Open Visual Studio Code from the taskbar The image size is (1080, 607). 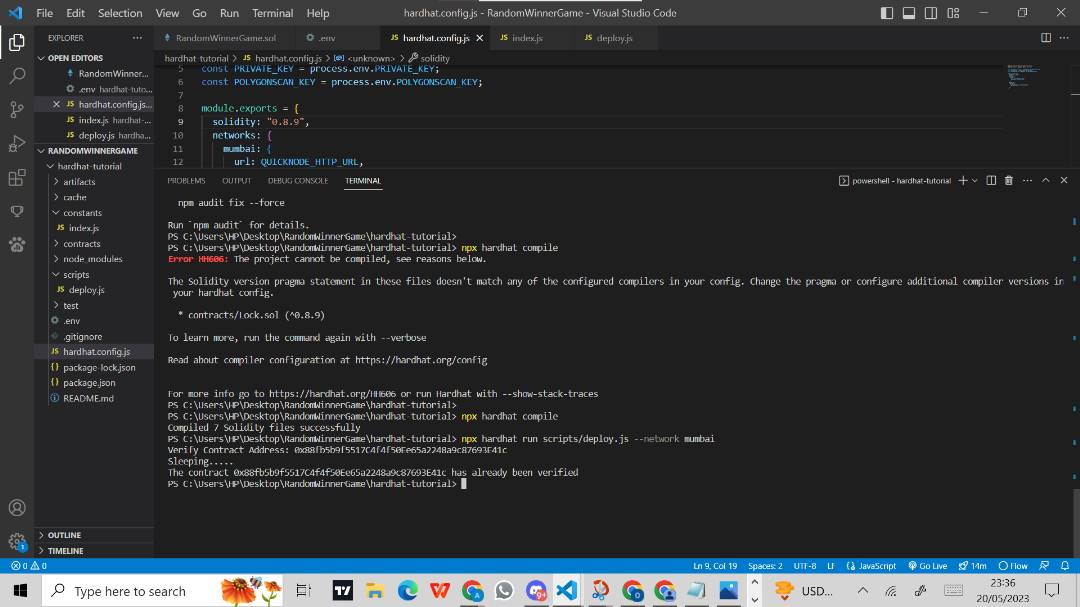[568, 590]
